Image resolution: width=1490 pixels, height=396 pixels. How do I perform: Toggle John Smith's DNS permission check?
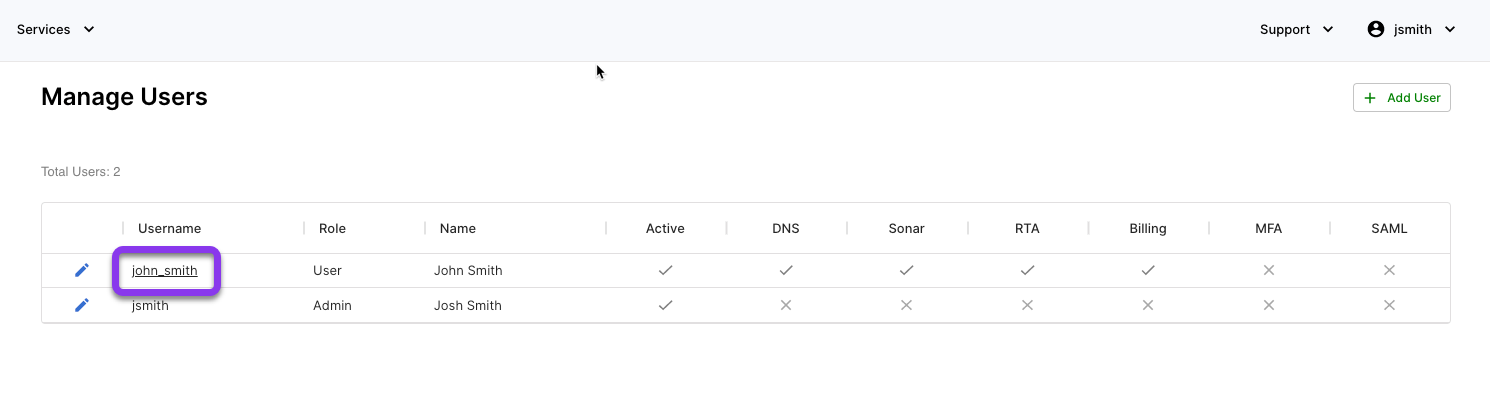(786, 270)
